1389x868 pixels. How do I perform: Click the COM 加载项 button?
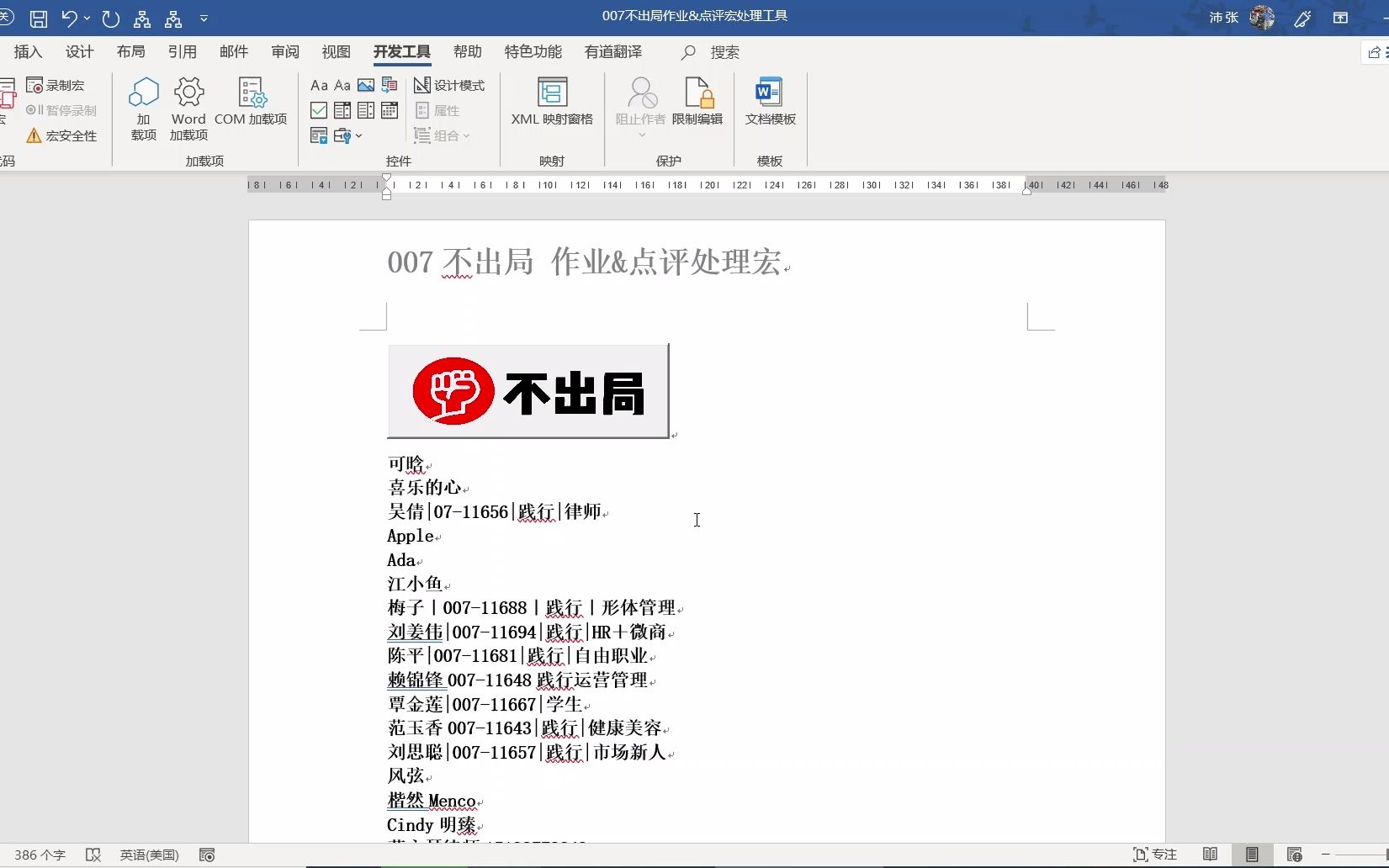[x=251, y=105]
